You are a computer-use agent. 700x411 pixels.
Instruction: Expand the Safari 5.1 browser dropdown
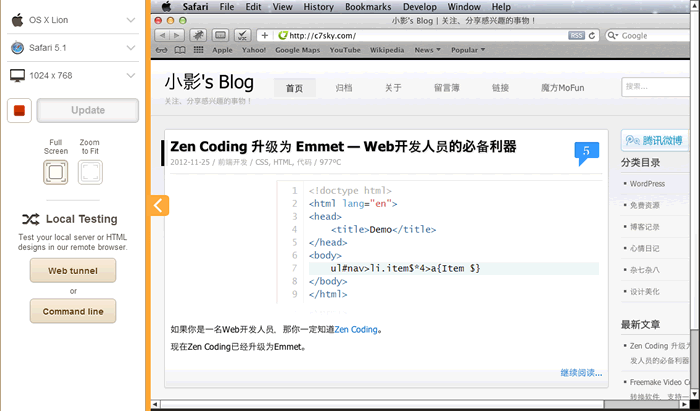73,48
